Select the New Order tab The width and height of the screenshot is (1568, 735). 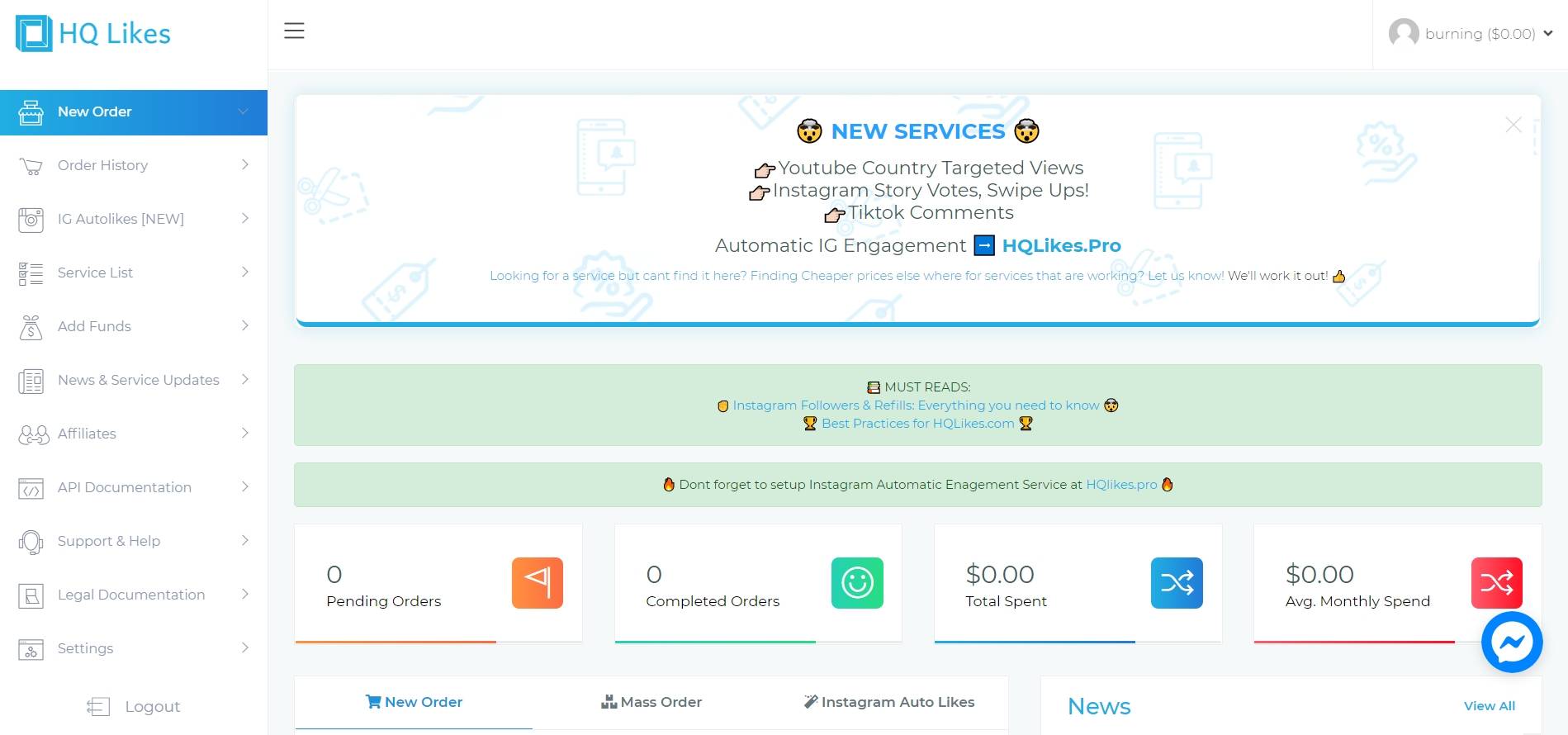point(414,702)
